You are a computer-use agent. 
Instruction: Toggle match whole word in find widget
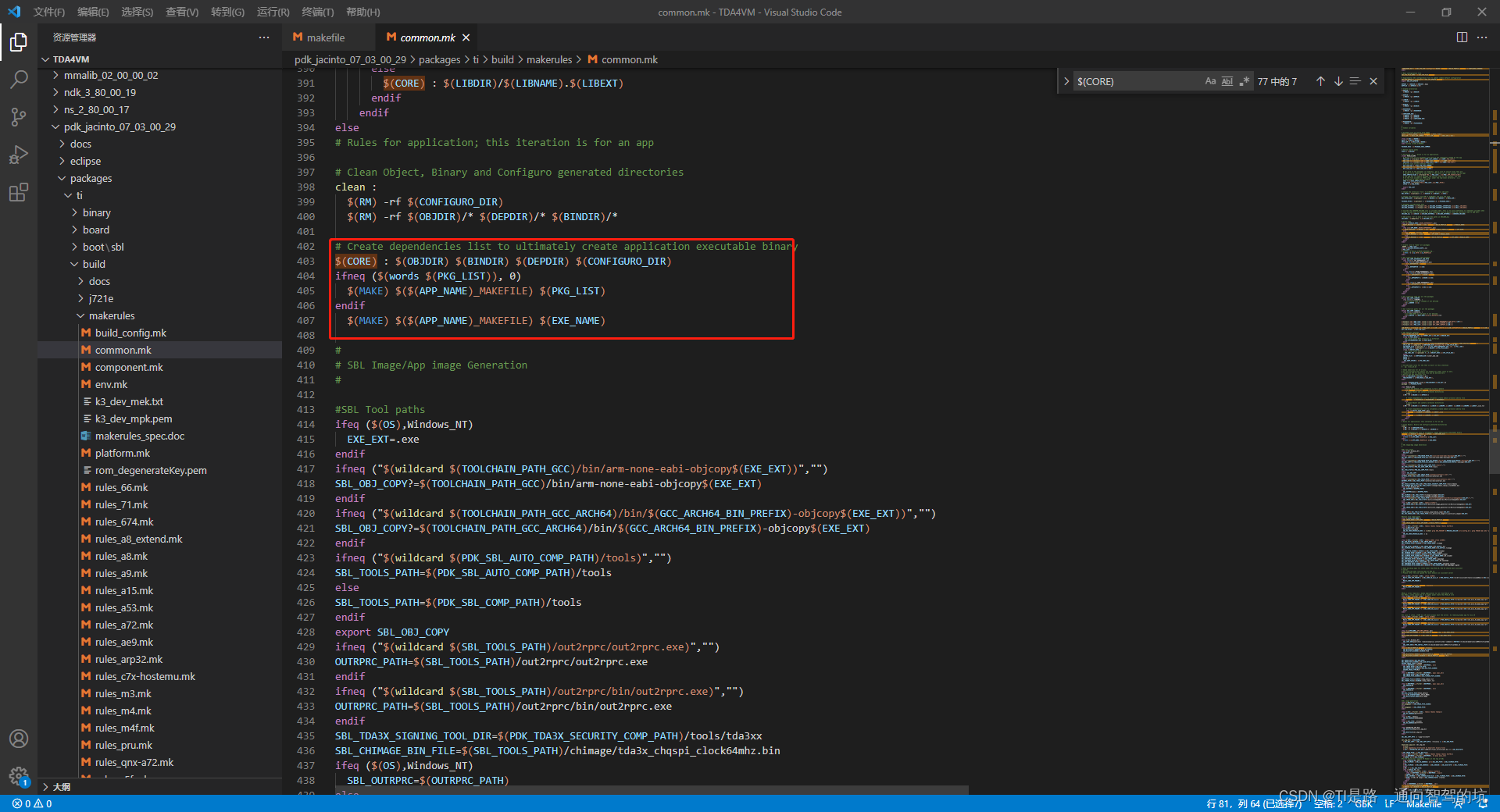pyautogui.click(x=1227, y=81)
